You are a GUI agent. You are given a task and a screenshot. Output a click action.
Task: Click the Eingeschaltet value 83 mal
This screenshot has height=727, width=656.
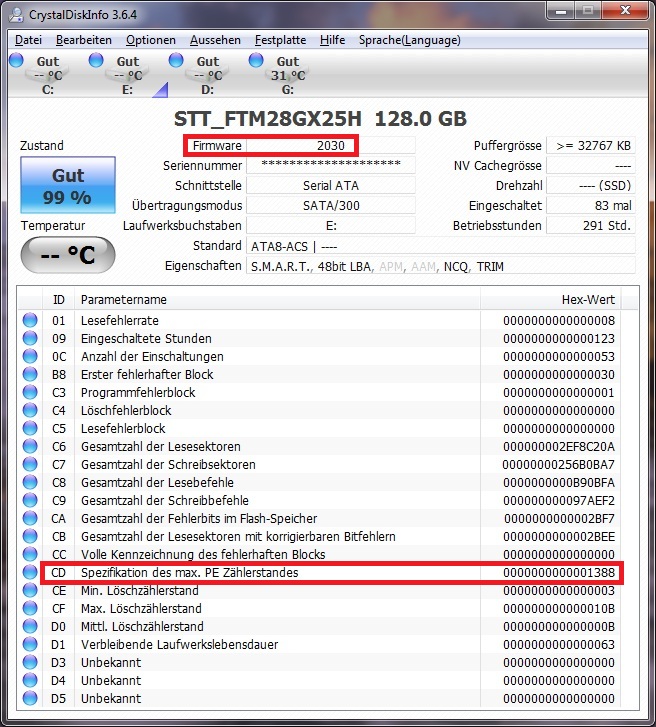[x=591, y=205]
